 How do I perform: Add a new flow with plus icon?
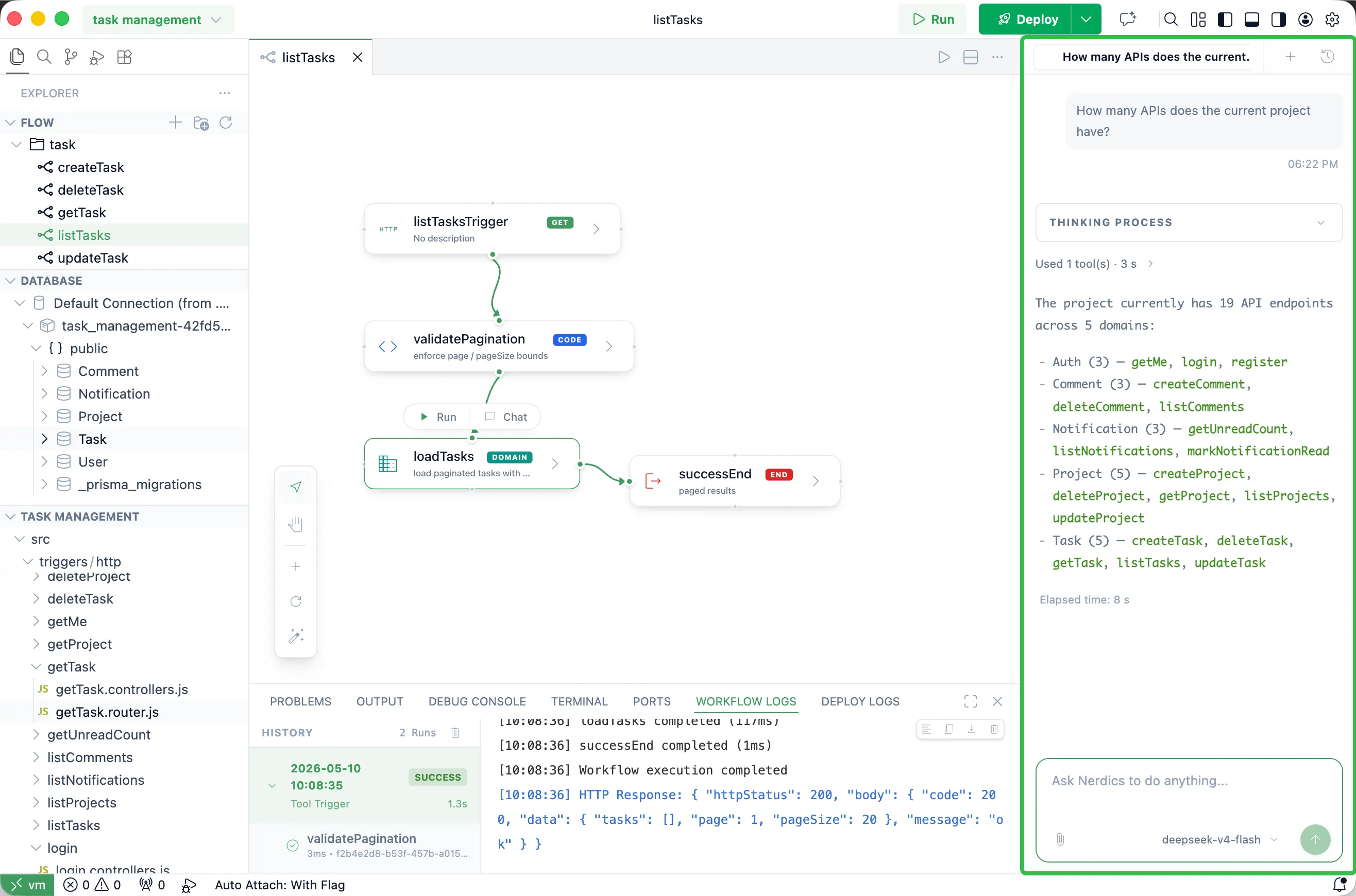coord(176,122)
